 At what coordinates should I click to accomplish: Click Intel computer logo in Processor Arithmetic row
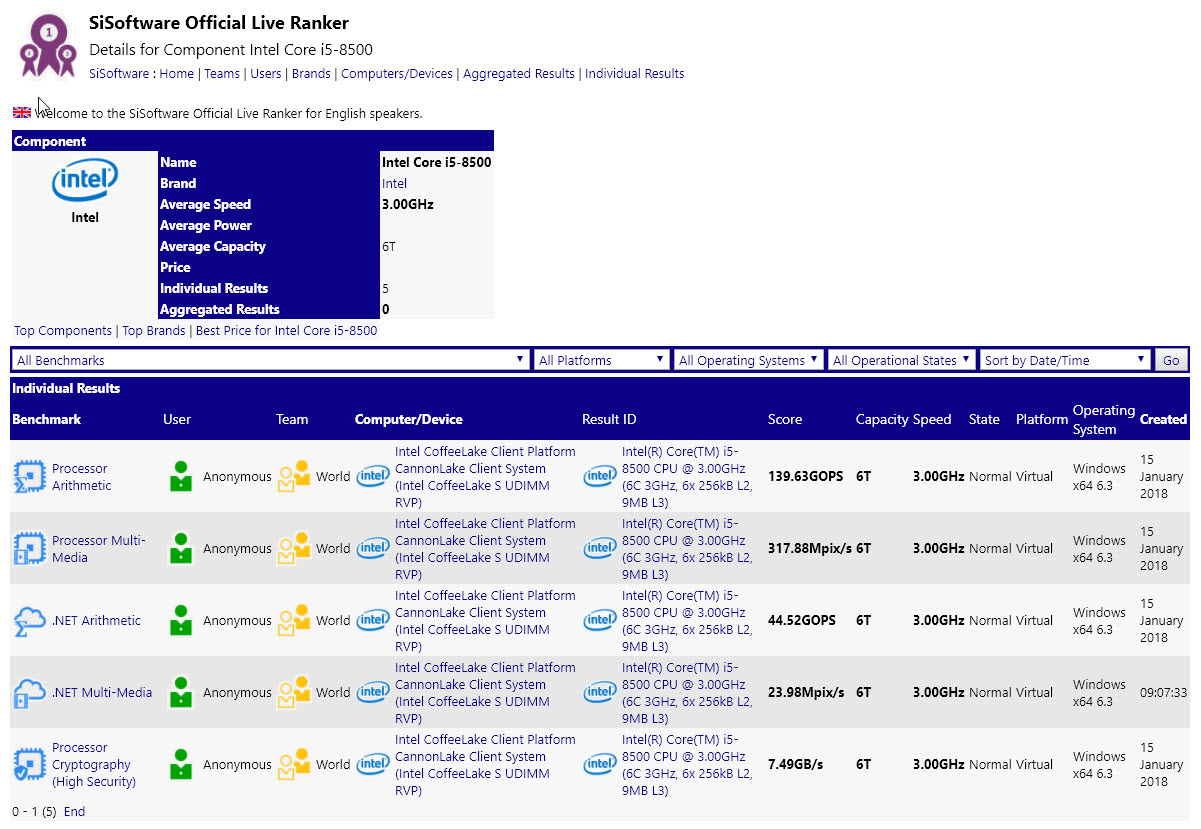373,476
